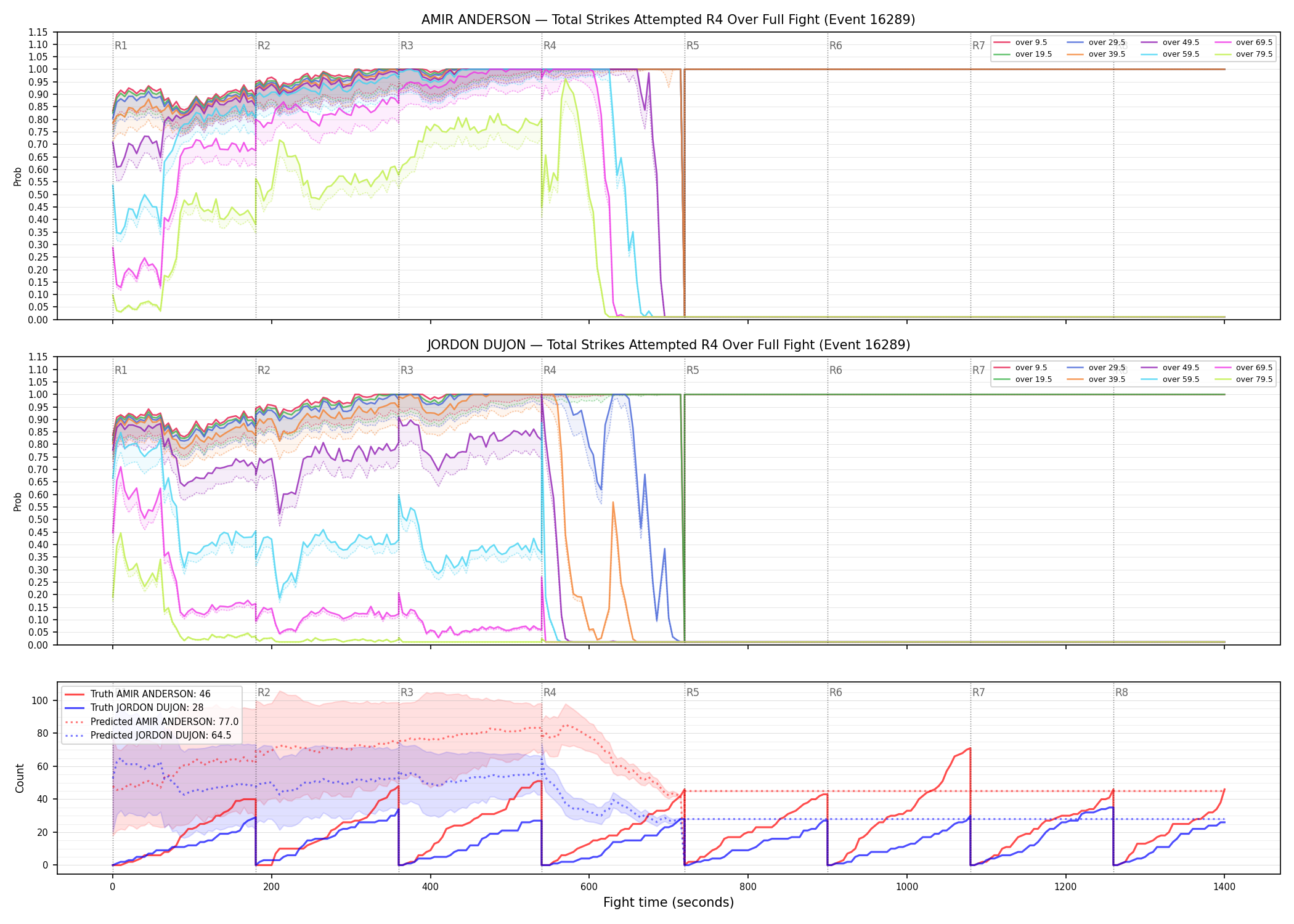Click the 'Prob' y-axis label of Jordon Dujon chart

coord(18,501)
